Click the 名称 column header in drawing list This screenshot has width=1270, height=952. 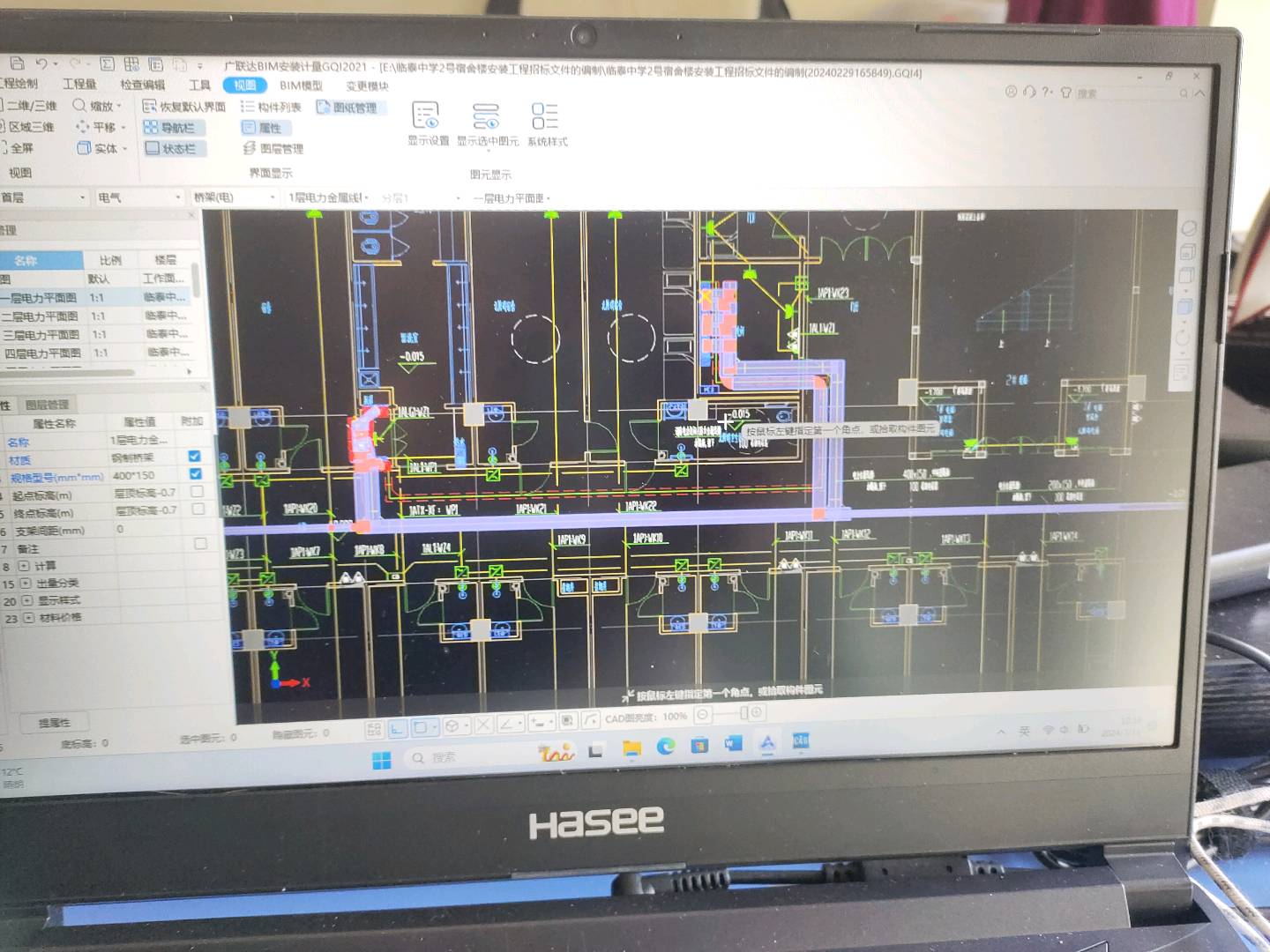[41, 260]
